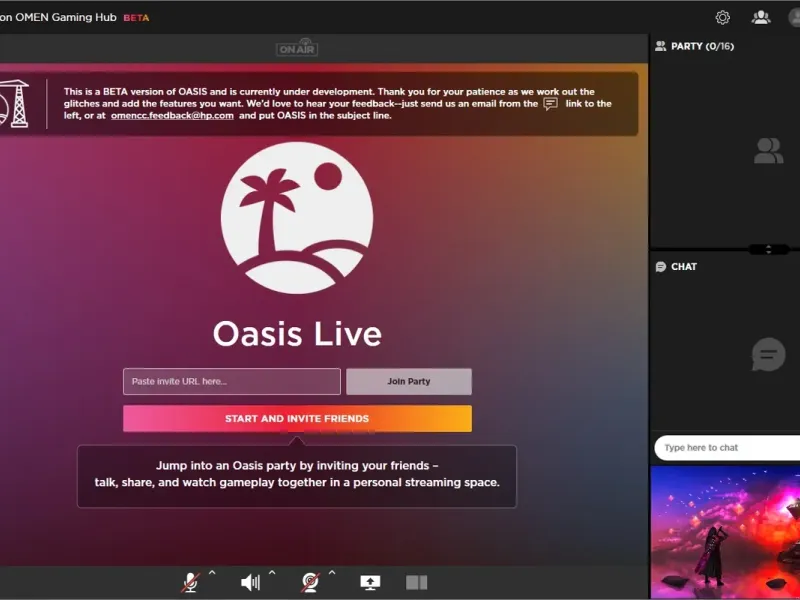Click the BETA label in title bar
Screen dimensions: 800x600
[136, 18]
